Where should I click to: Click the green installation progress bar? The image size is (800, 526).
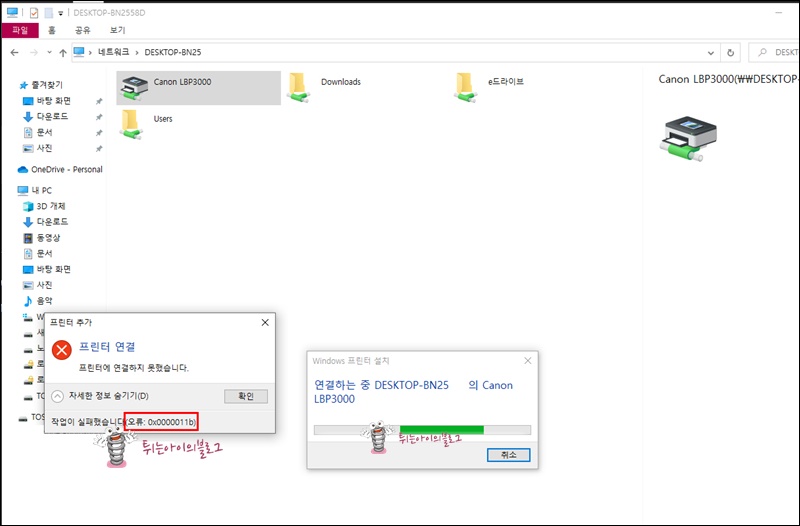(441, 430)
